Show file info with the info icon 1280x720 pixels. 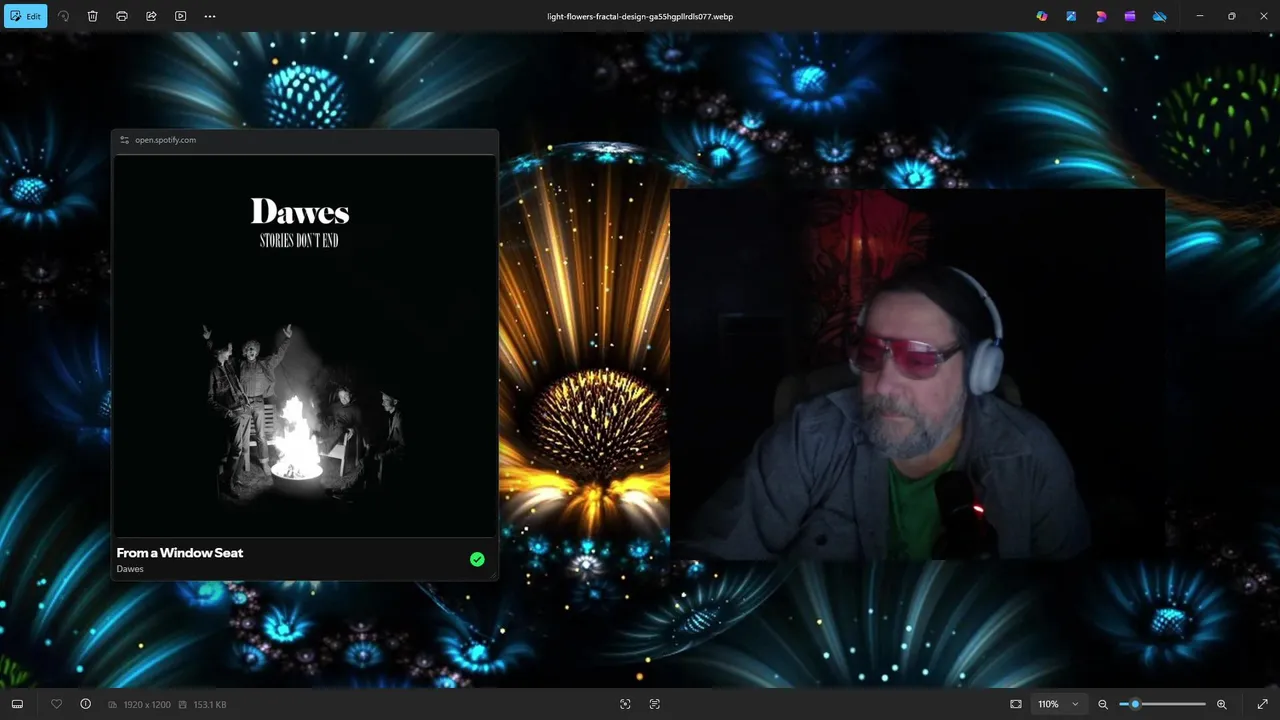(x=86, y=704)
